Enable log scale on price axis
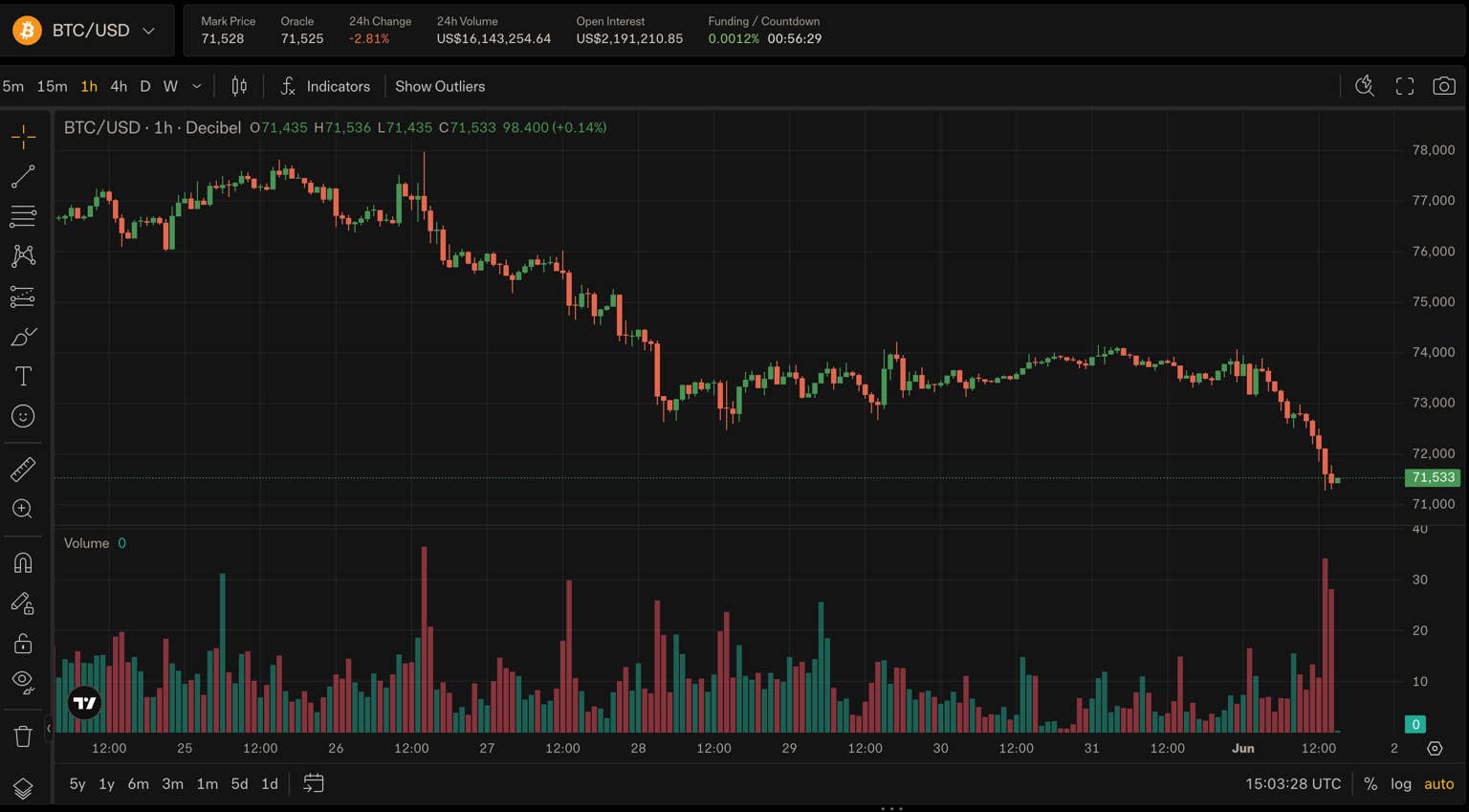The width and height of the screenshot is (1469, 812). tap(1401, 783)
